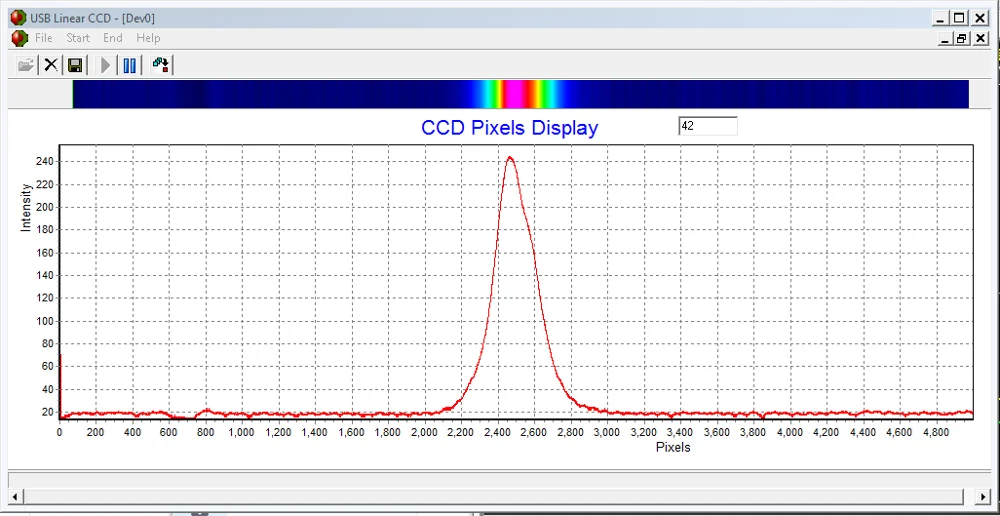Click the CCD Pixels Display title
1000x516 pixels.
510,128
